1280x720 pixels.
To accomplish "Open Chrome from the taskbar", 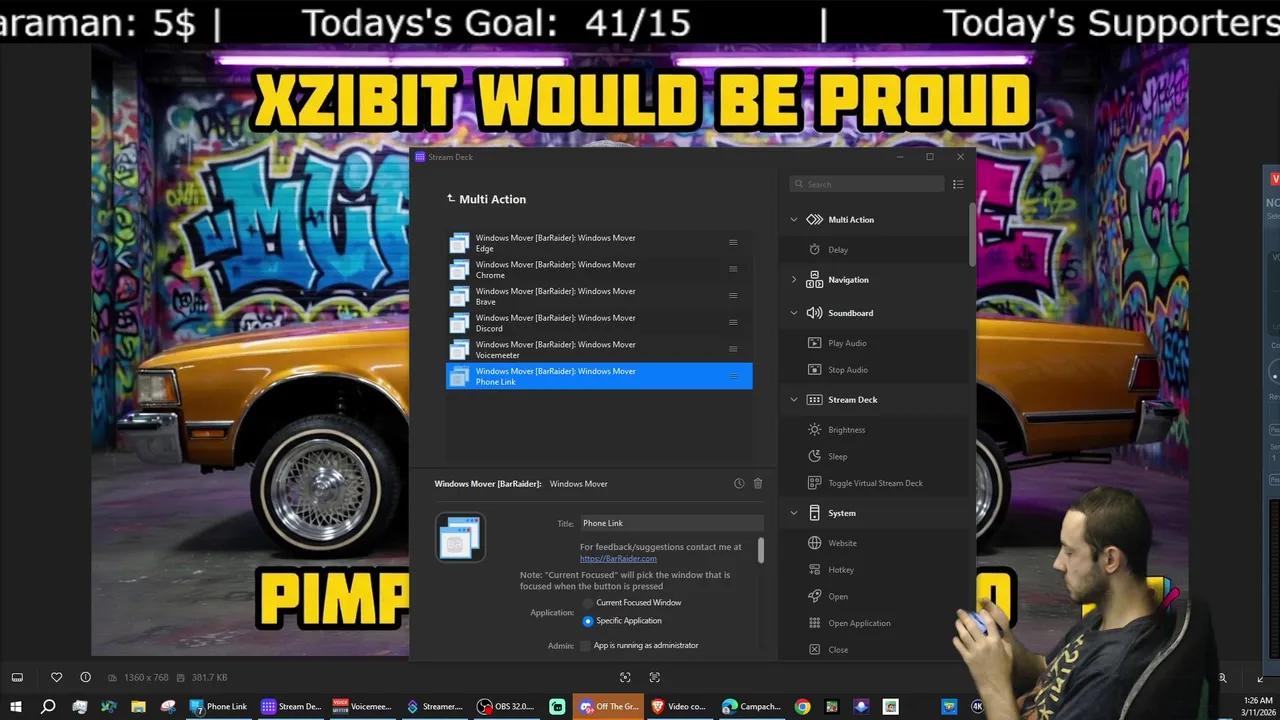I will coord(802,706).
